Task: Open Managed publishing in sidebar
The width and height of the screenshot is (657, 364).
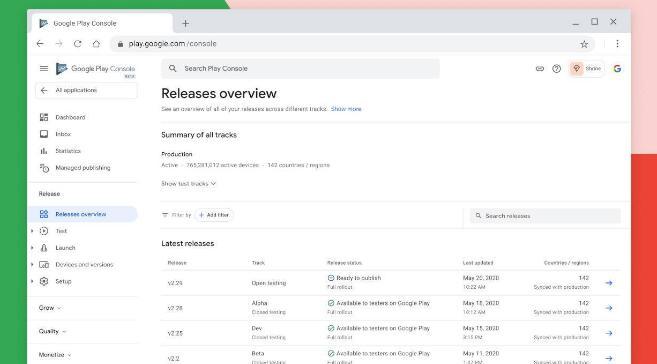Action: pos(75,168)
